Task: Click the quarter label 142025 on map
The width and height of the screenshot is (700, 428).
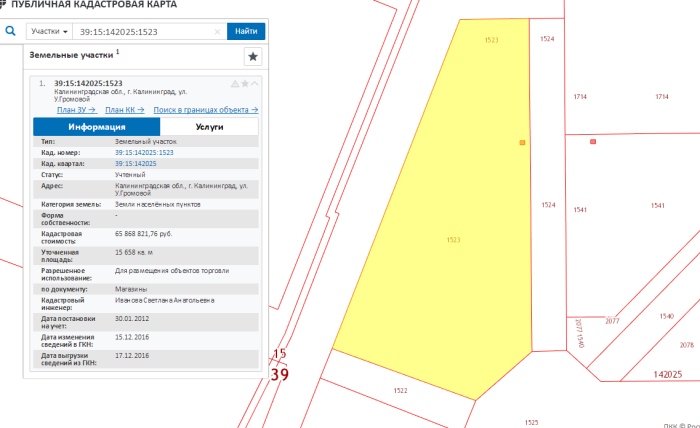Action: tap(667, 374)
